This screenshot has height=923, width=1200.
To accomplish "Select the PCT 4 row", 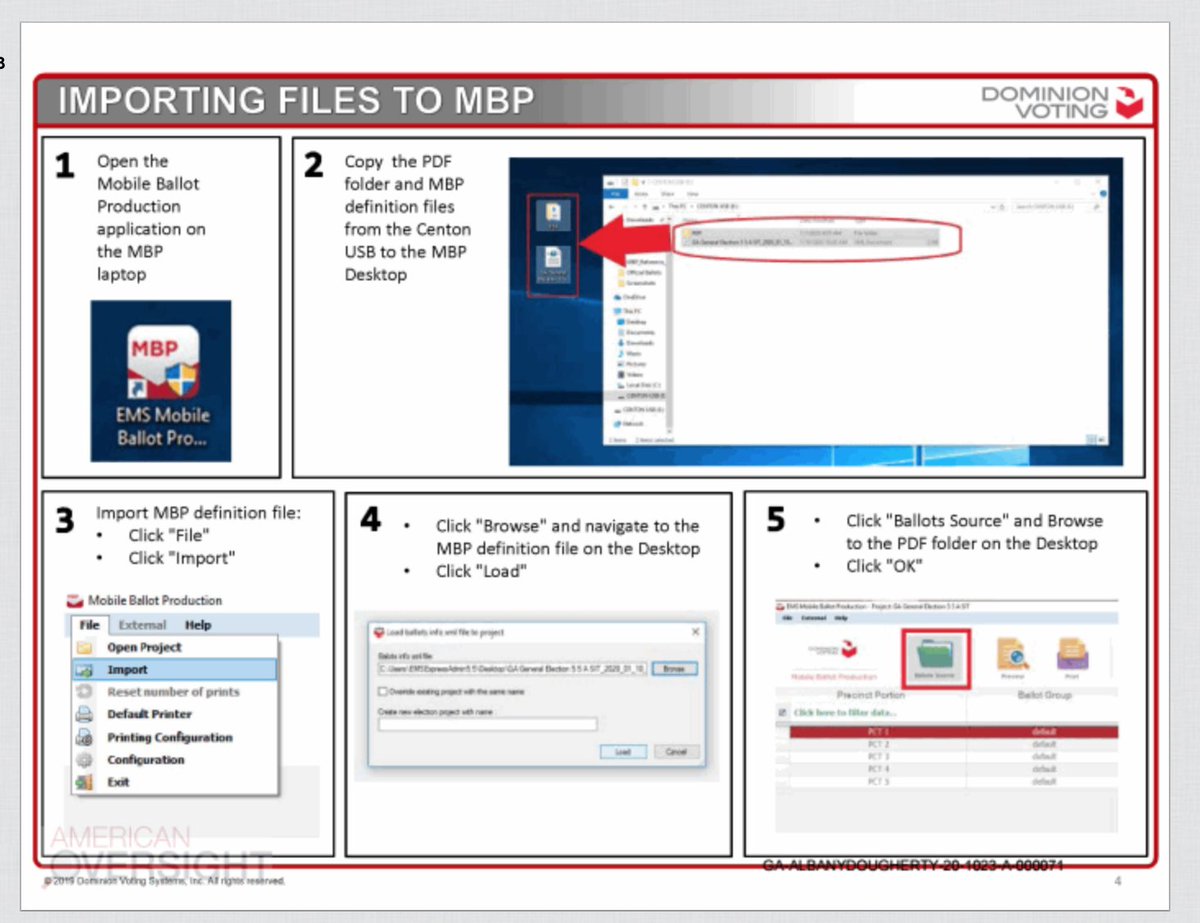I will [954, 769].
